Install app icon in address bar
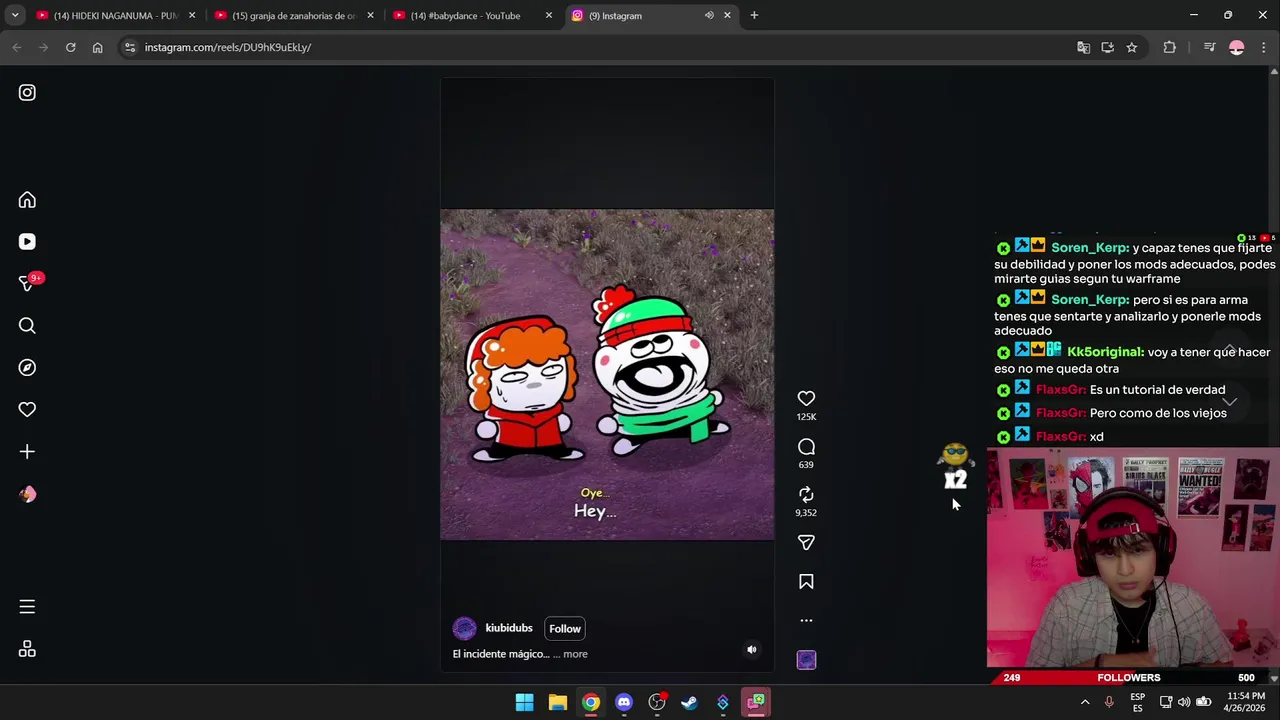The image size is (1280, 720). (1107, 47)
